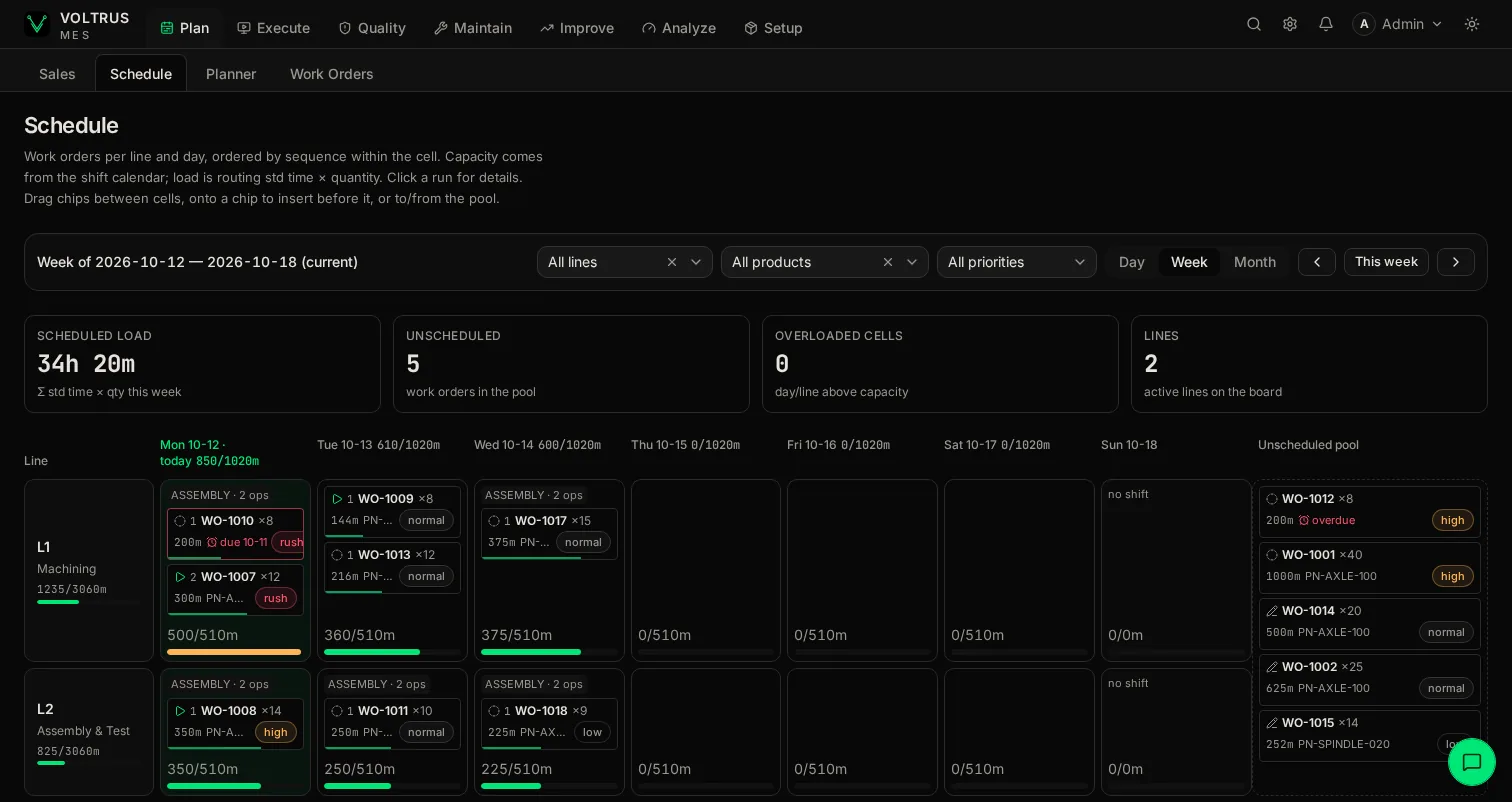Viewport: 1512px width, 802px height.
Task: Open work order WO-1010 chip
Action: pyautogui.click(x=235, y=533)
